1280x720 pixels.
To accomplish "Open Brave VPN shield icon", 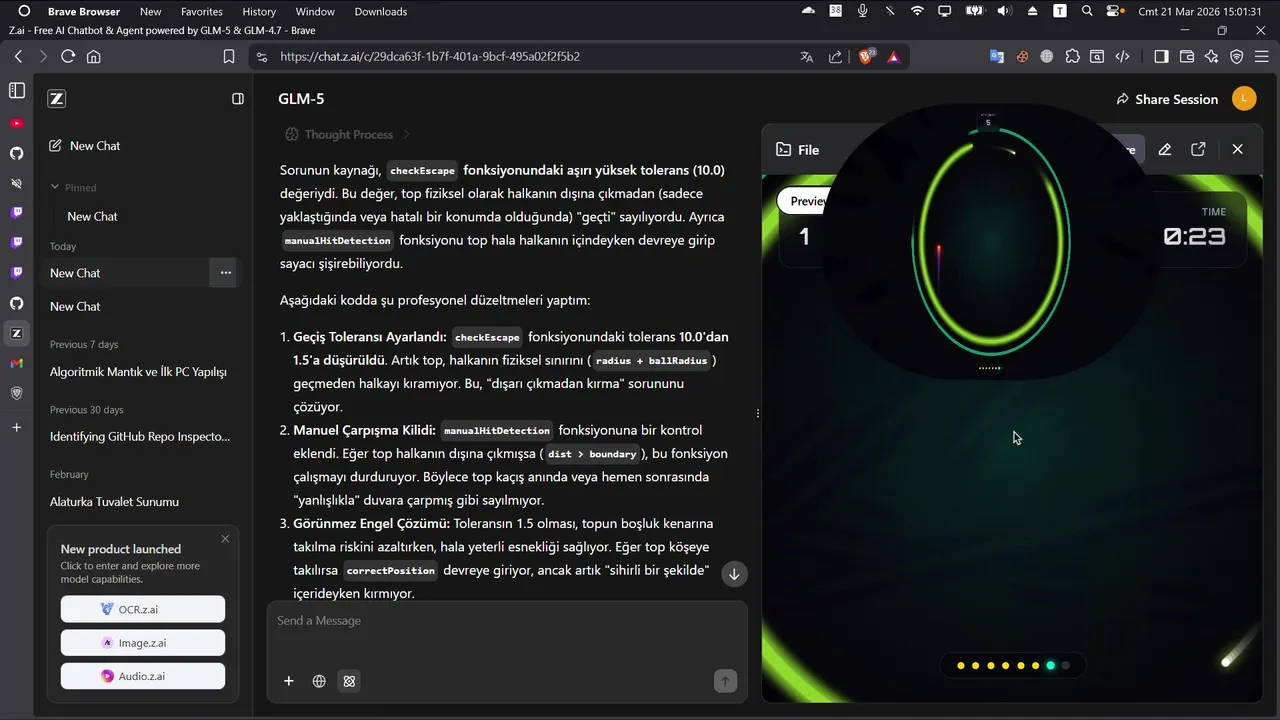I will point(1237,57).
